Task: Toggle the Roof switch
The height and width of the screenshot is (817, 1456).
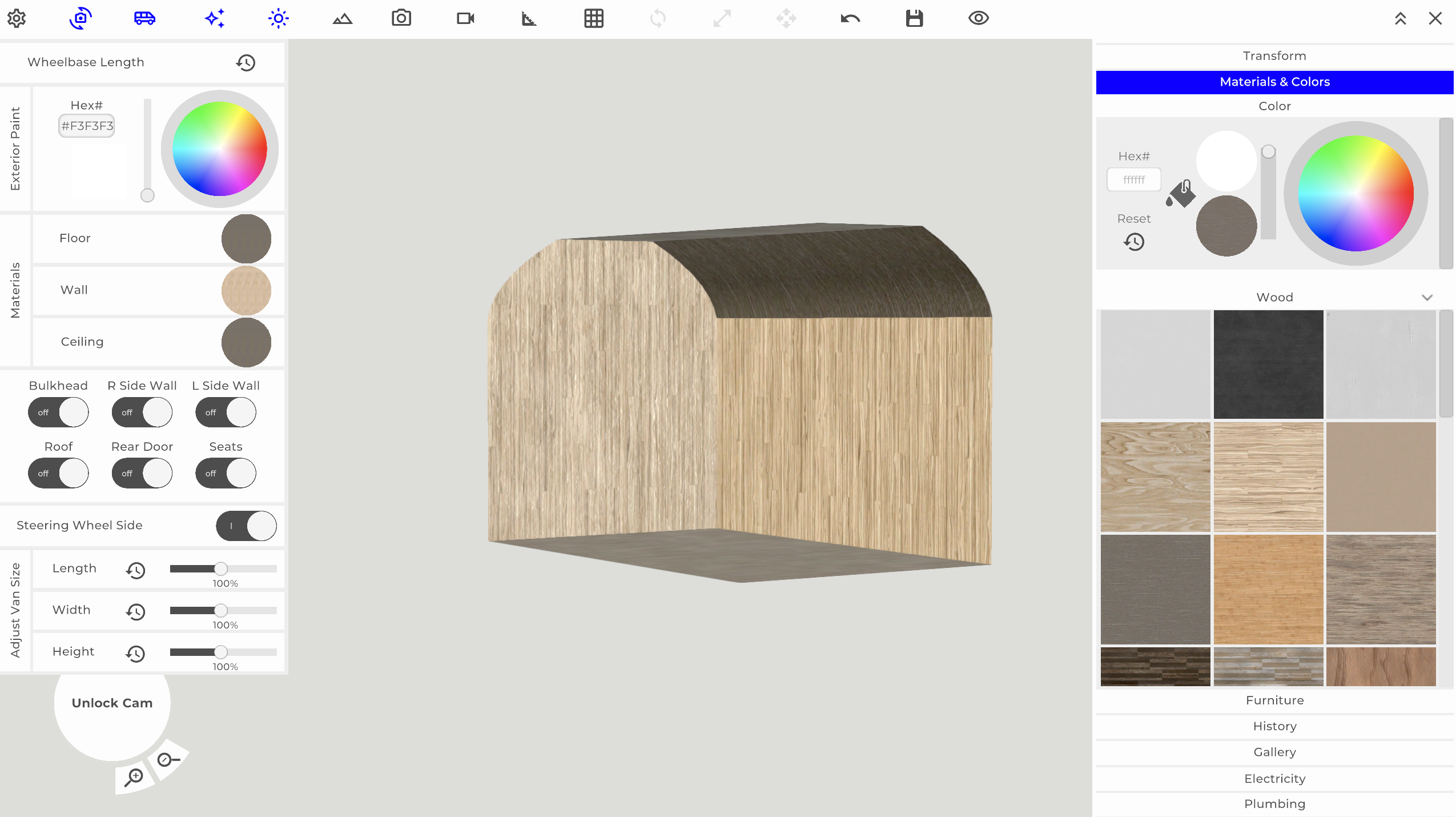Action: 58,474
